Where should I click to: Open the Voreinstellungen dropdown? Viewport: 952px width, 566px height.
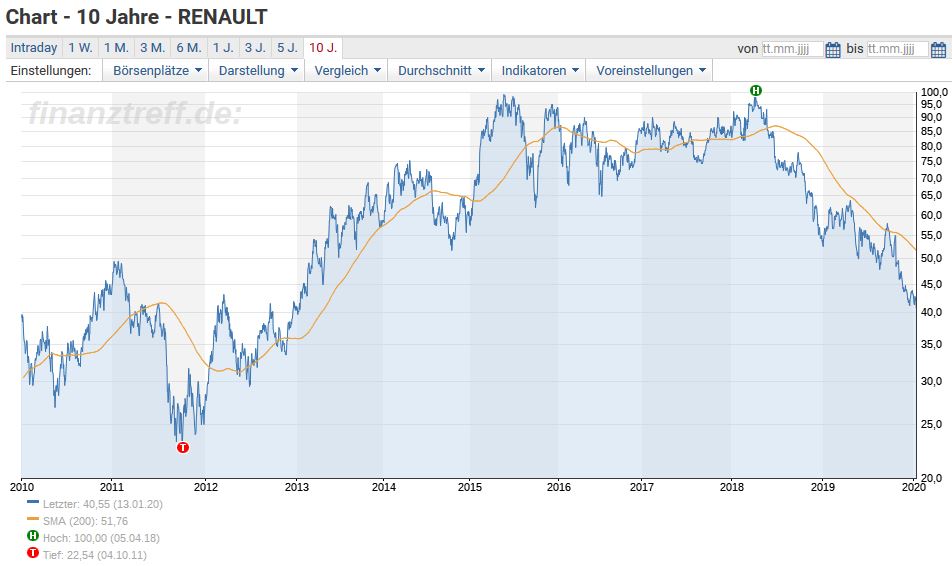pyautogui.click(x=651, y=70)
